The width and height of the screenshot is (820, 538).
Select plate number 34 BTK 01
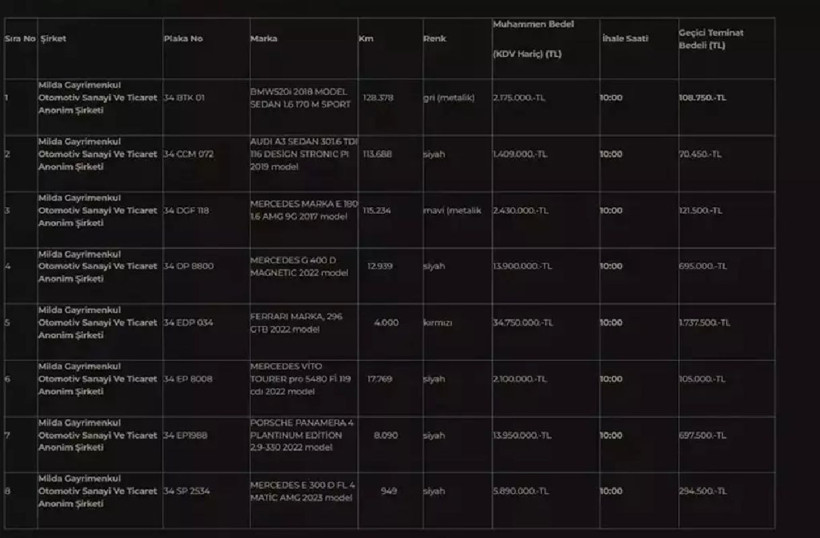(184, 98)
